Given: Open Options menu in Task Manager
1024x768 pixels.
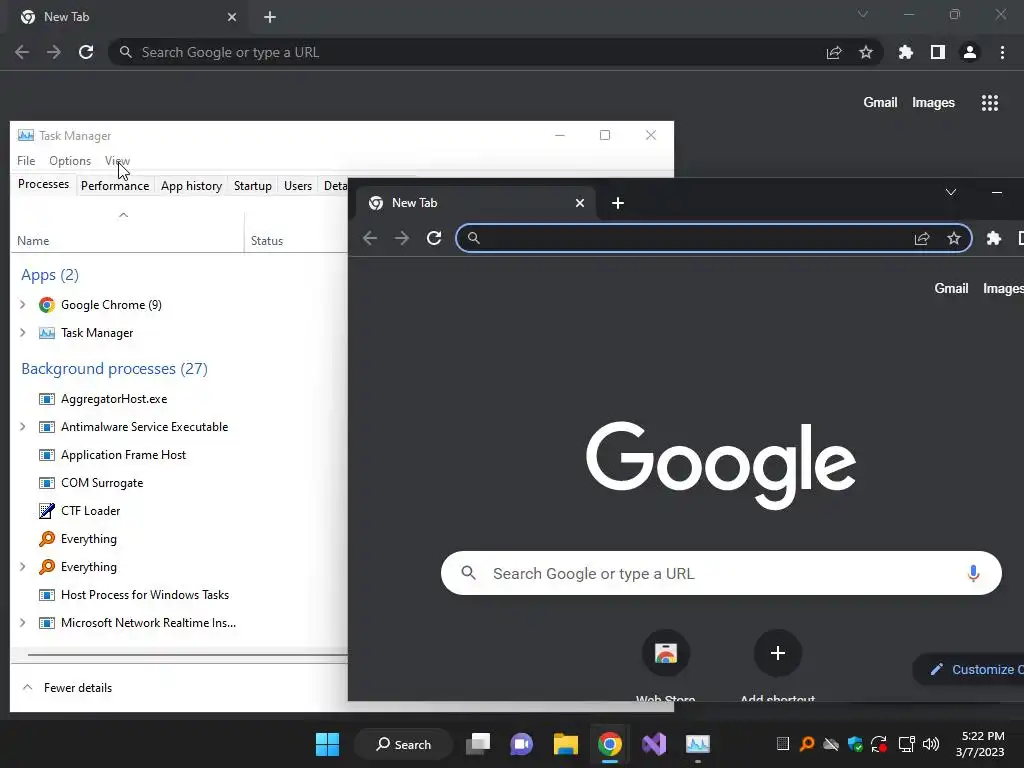Looking at the screenshot, I should [70, 161].
